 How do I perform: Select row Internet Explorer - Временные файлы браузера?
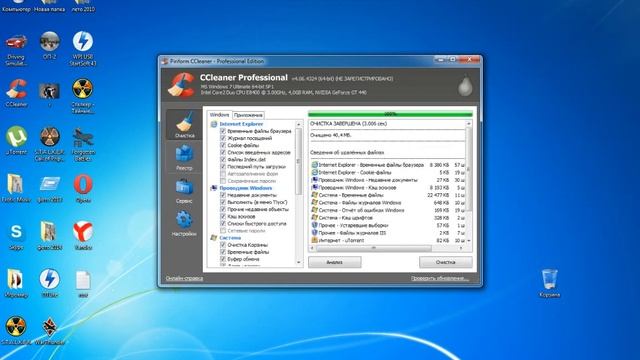(x=387, y=165)
